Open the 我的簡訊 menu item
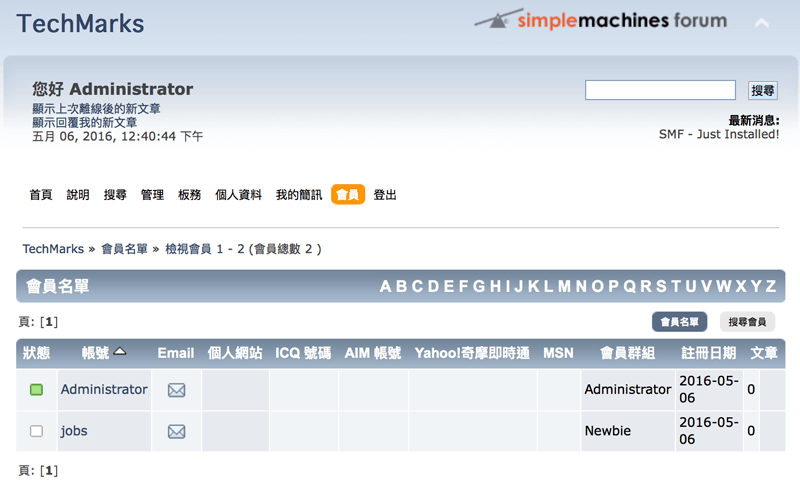Image resolution: width=800 pixels, height=493 pixels. [299, 195]
